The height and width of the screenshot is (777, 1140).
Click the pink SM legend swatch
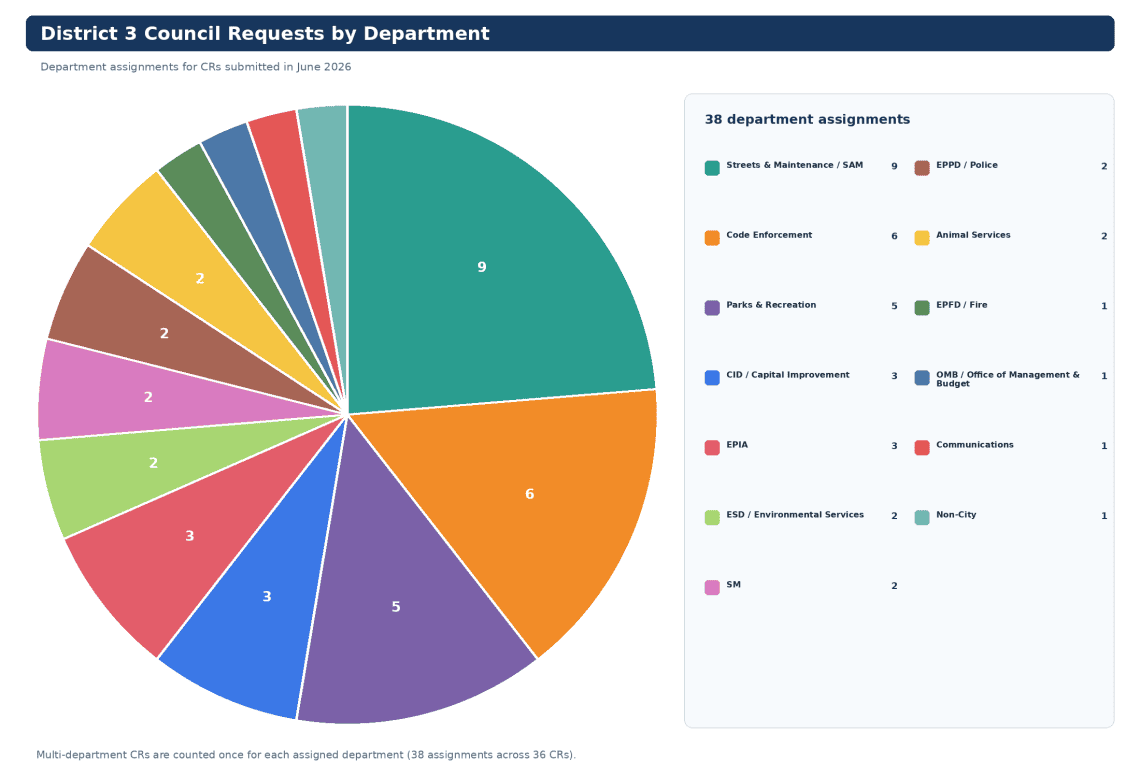712,587
